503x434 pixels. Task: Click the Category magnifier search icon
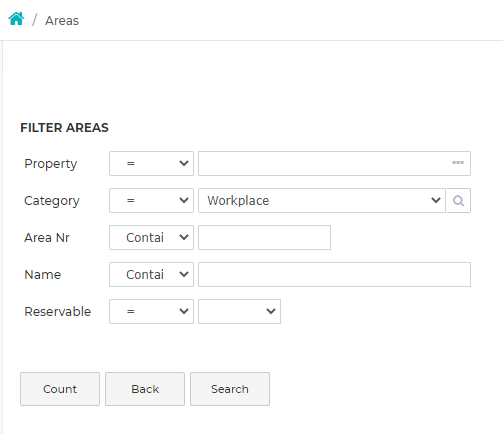[x=459, y=201]
